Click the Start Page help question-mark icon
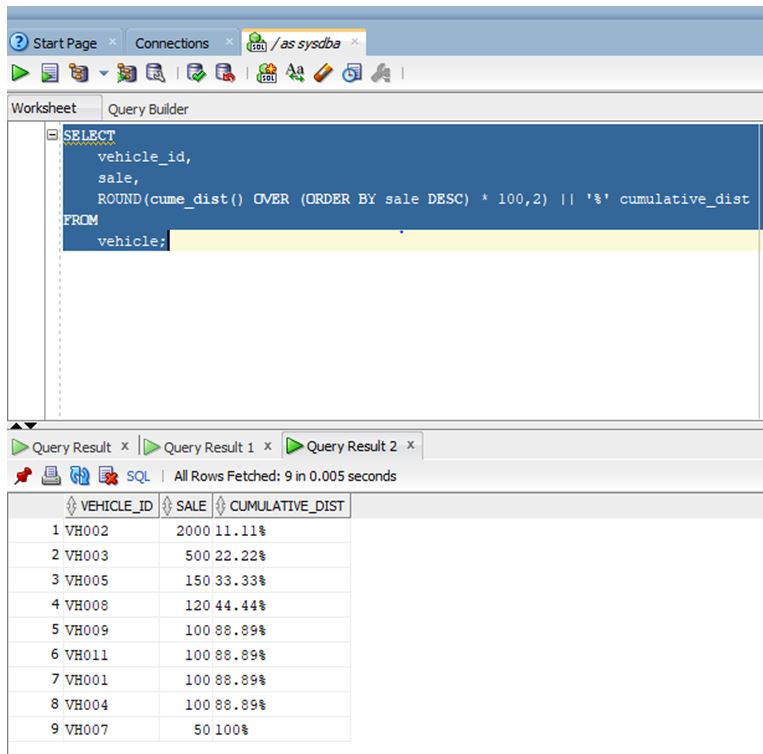 coord(19,42)
